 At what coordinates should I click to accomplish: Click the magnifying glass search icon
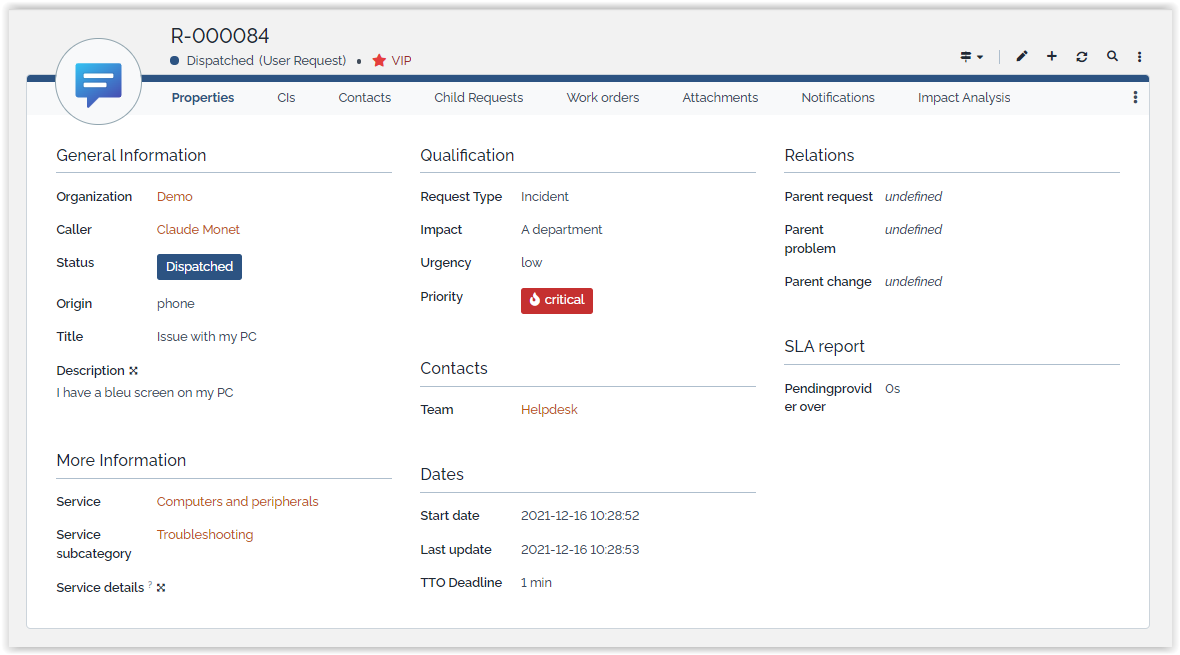point(1111,57)
